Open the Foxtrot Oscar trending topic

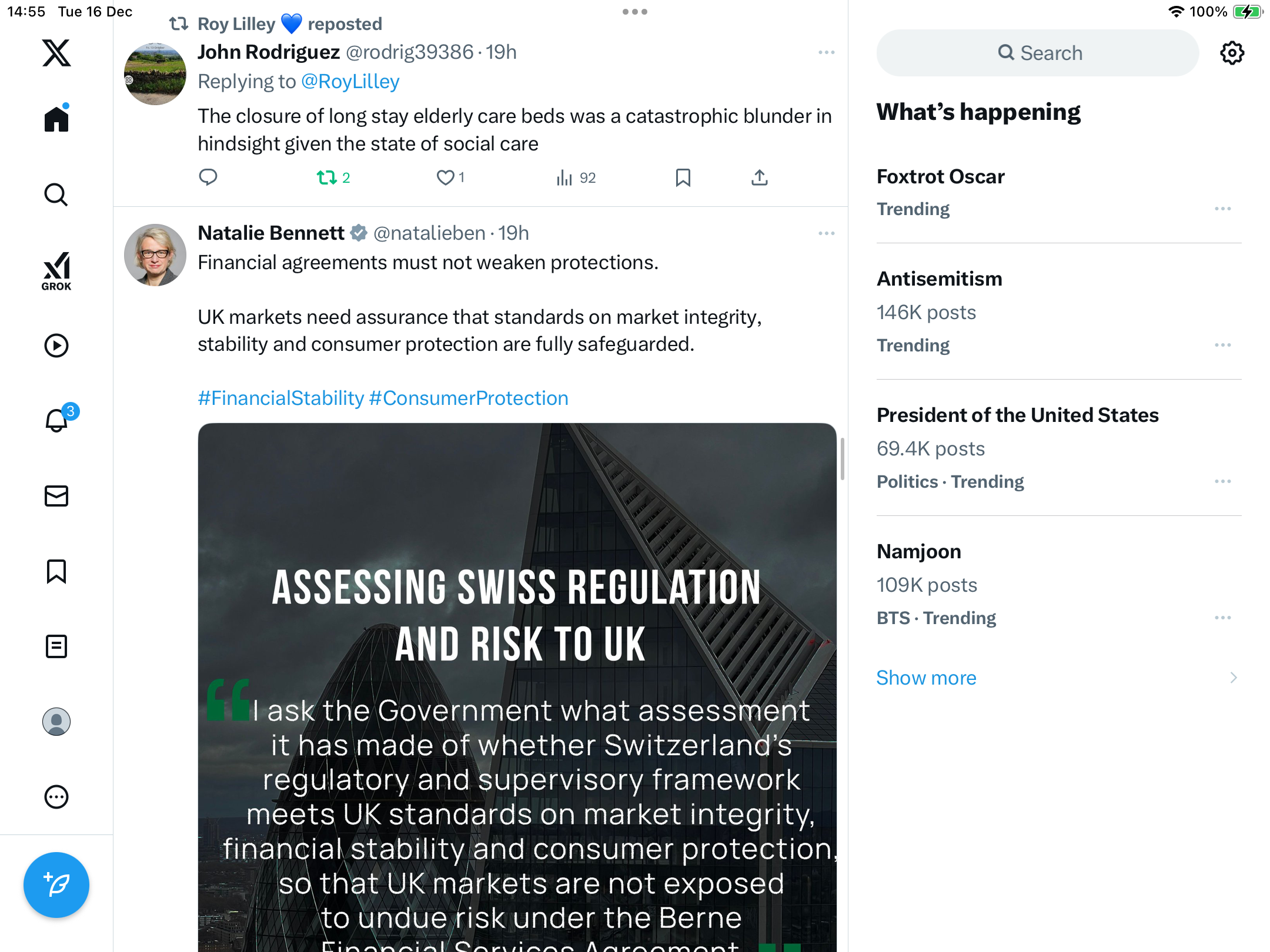(x=941, y=177)
